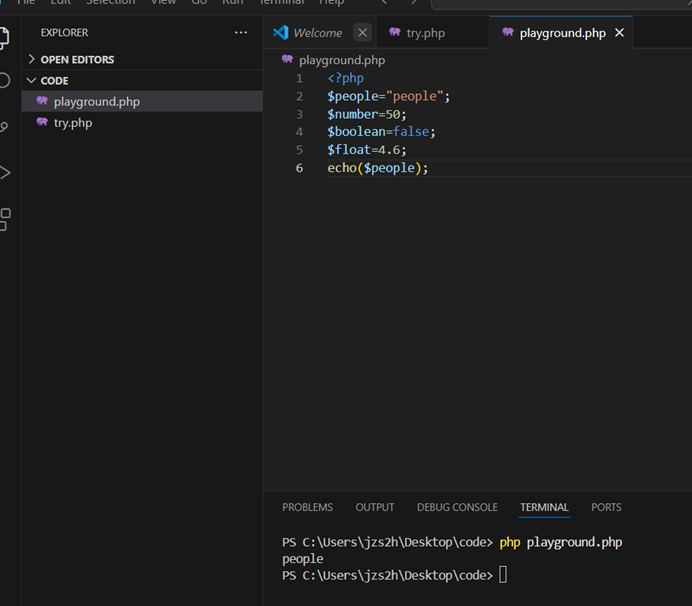The height and width of the screenshot is (606, 692).
Task: Select the playground.php editor tab
Action: 561,33
